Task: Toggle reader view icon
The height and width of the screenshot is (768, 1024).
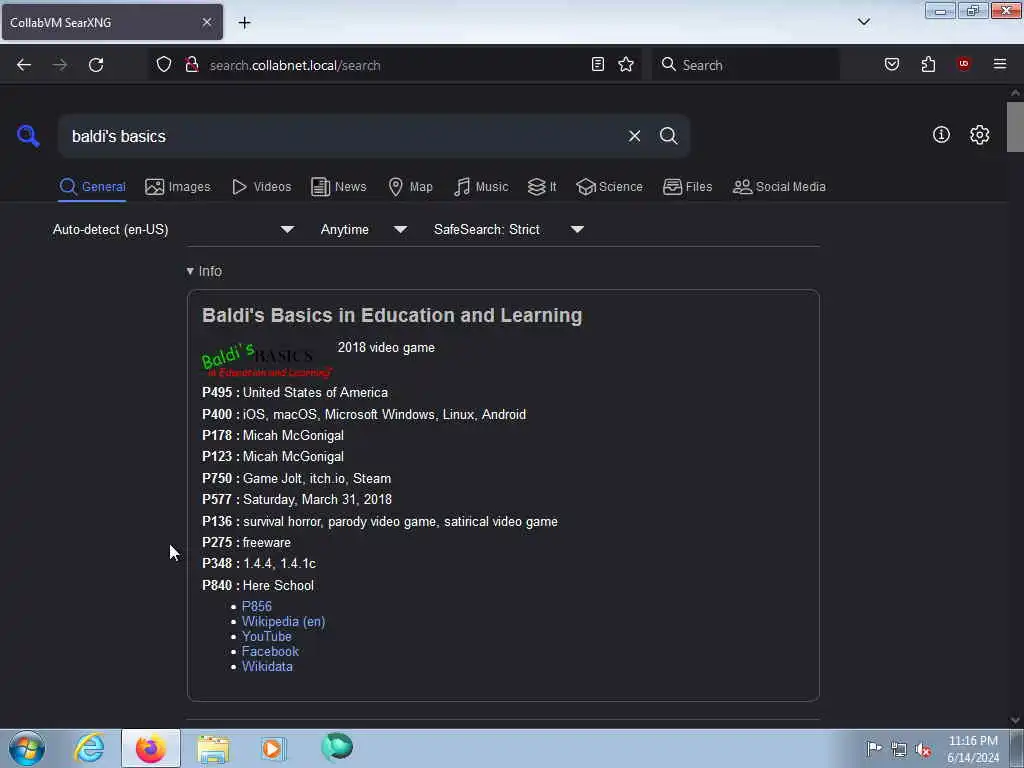Action: tap(598, 64)
